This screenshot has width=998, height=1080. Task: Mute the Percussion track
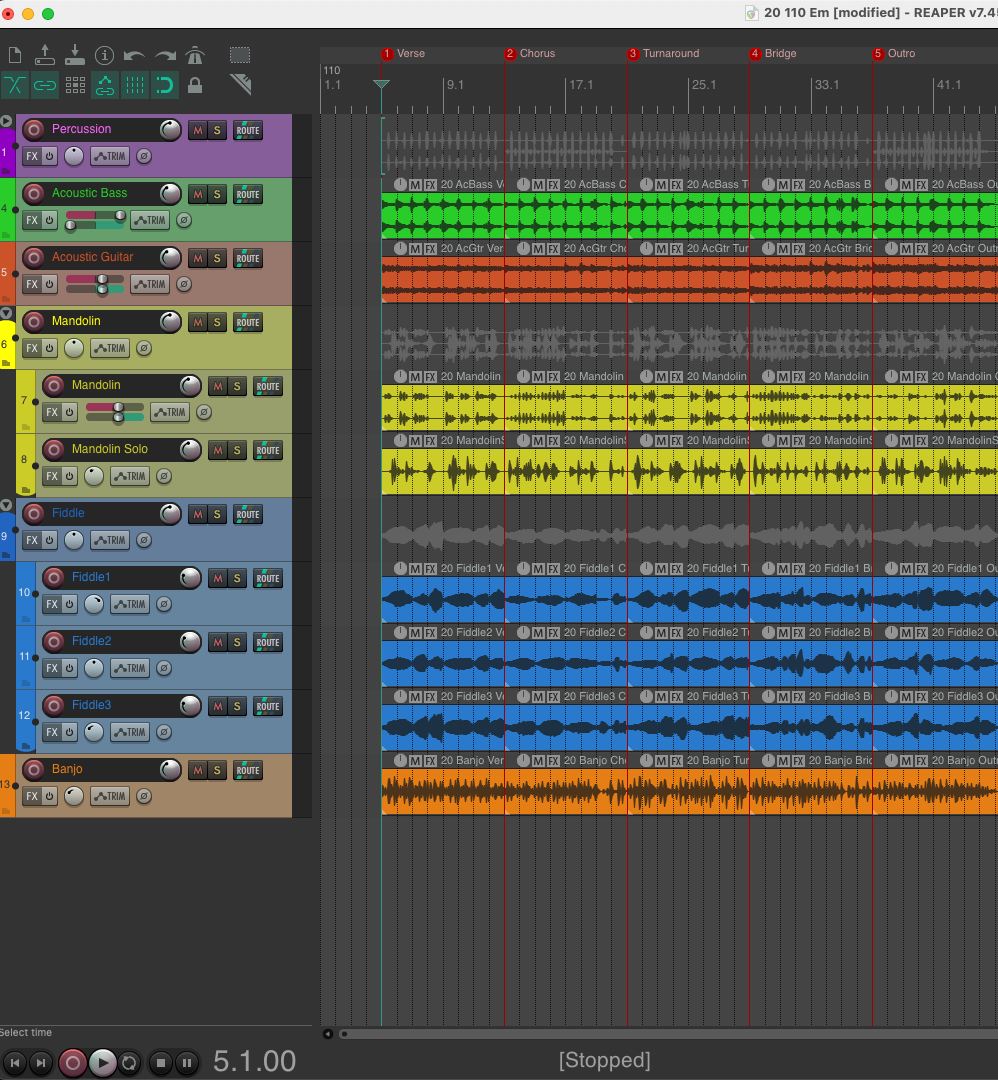tap(198, 130)
